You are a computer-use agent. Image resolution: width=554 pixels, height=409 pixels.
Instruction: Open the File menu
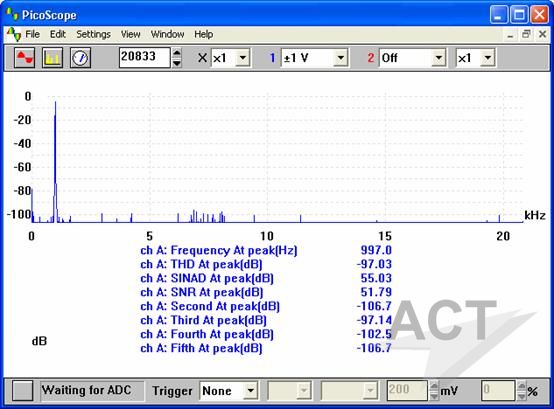[x=33, y=34]
